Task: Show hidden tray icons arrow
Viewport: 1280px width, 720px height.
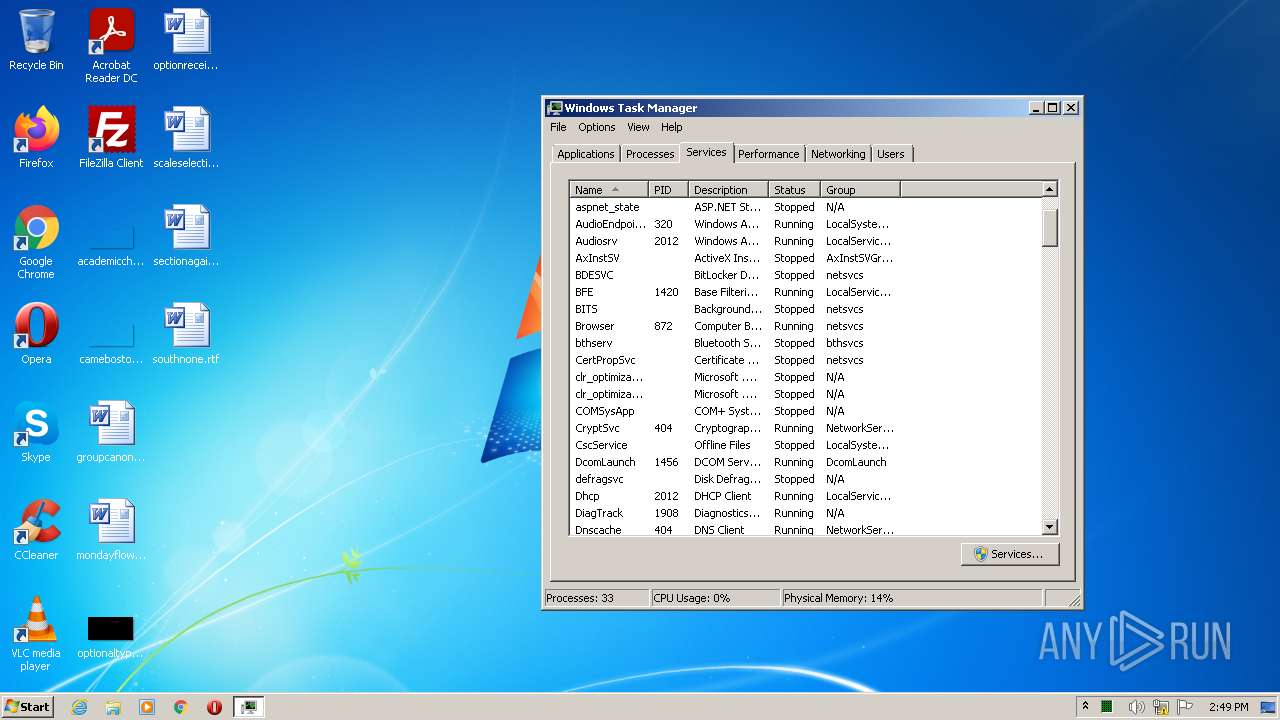Action: tap(1086, 707)
